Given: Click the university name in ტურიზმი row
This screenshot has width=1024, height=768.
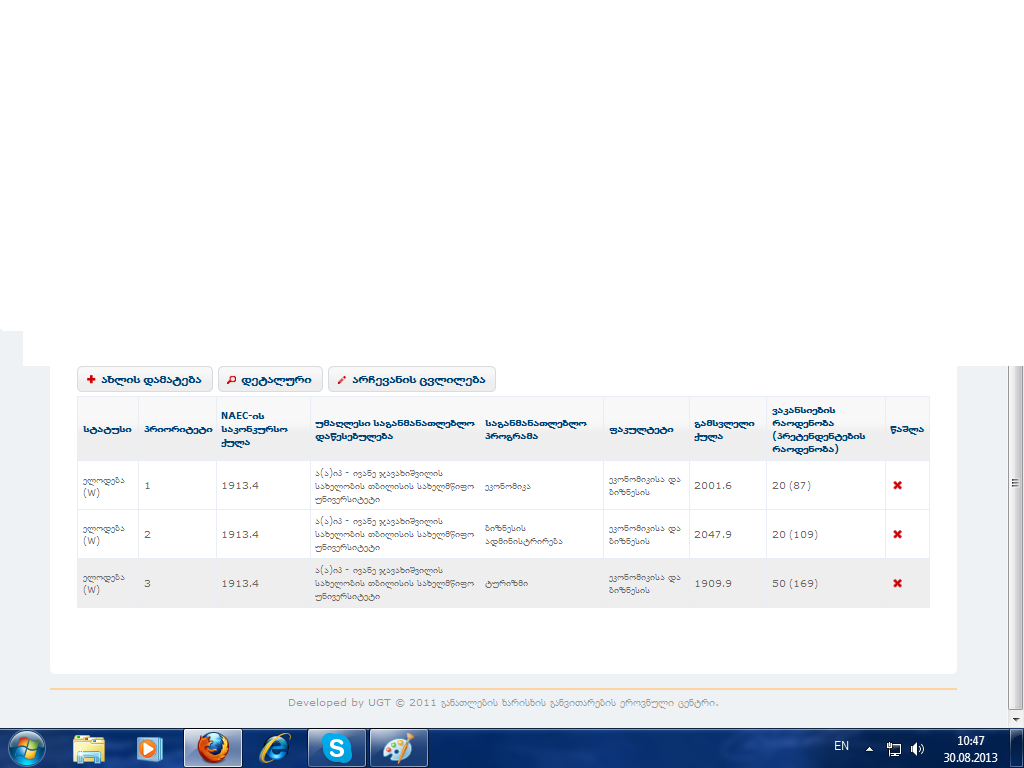Looking at the screenshot, I should 394,583.
